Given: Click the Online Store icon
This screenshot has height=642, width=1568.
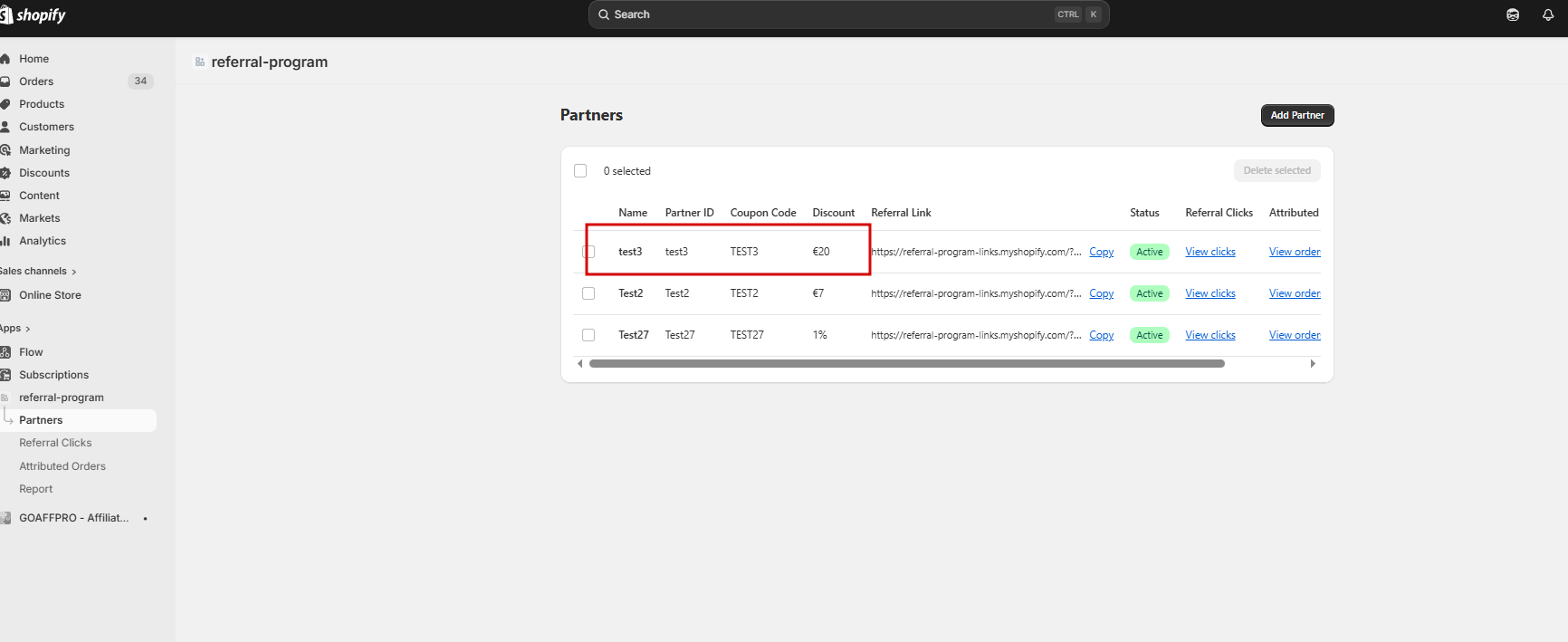Looking at the screenshot, I should (x=5, y=295).
